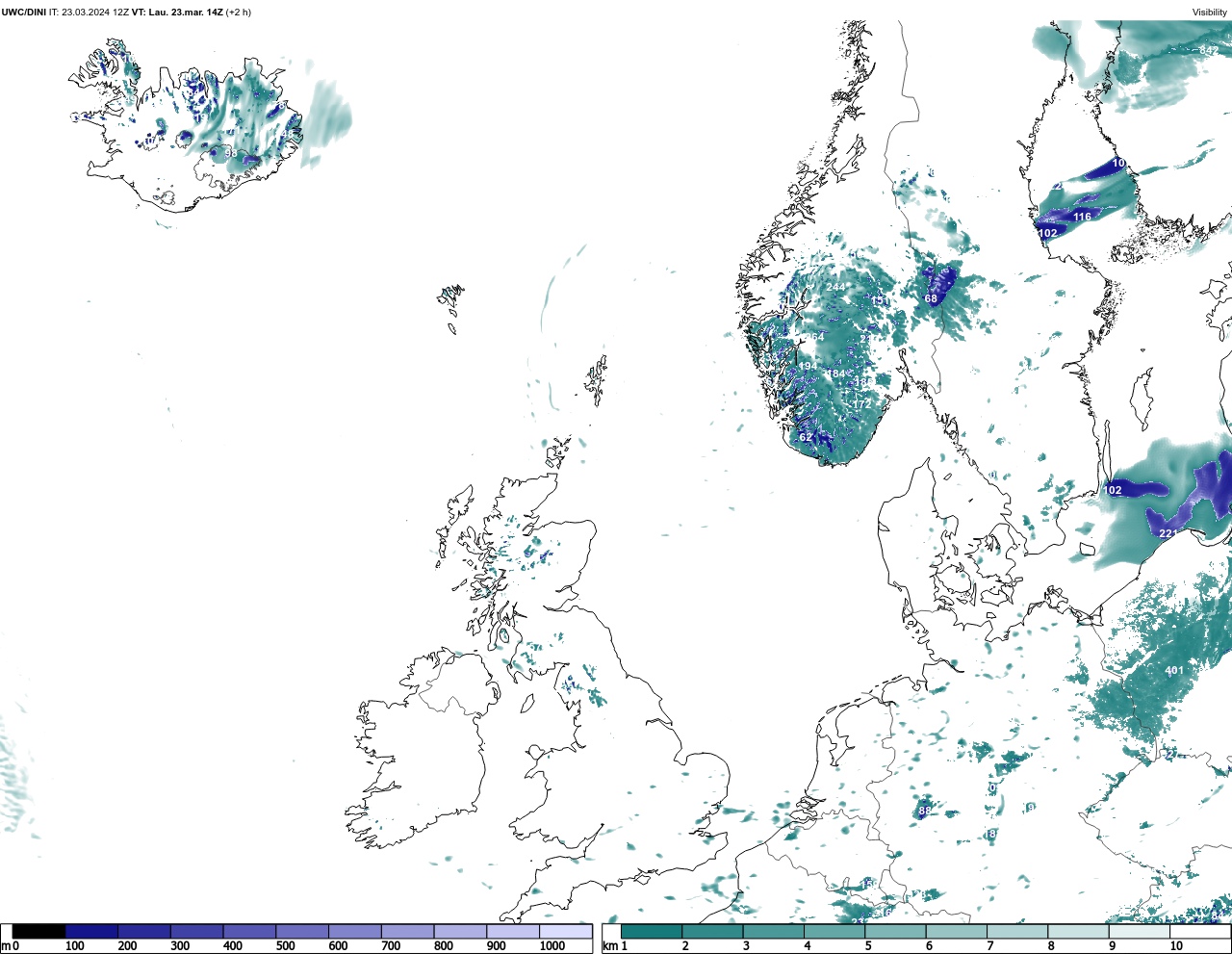Click the 700–800 m legend swatch

click(x=407, y=931)
